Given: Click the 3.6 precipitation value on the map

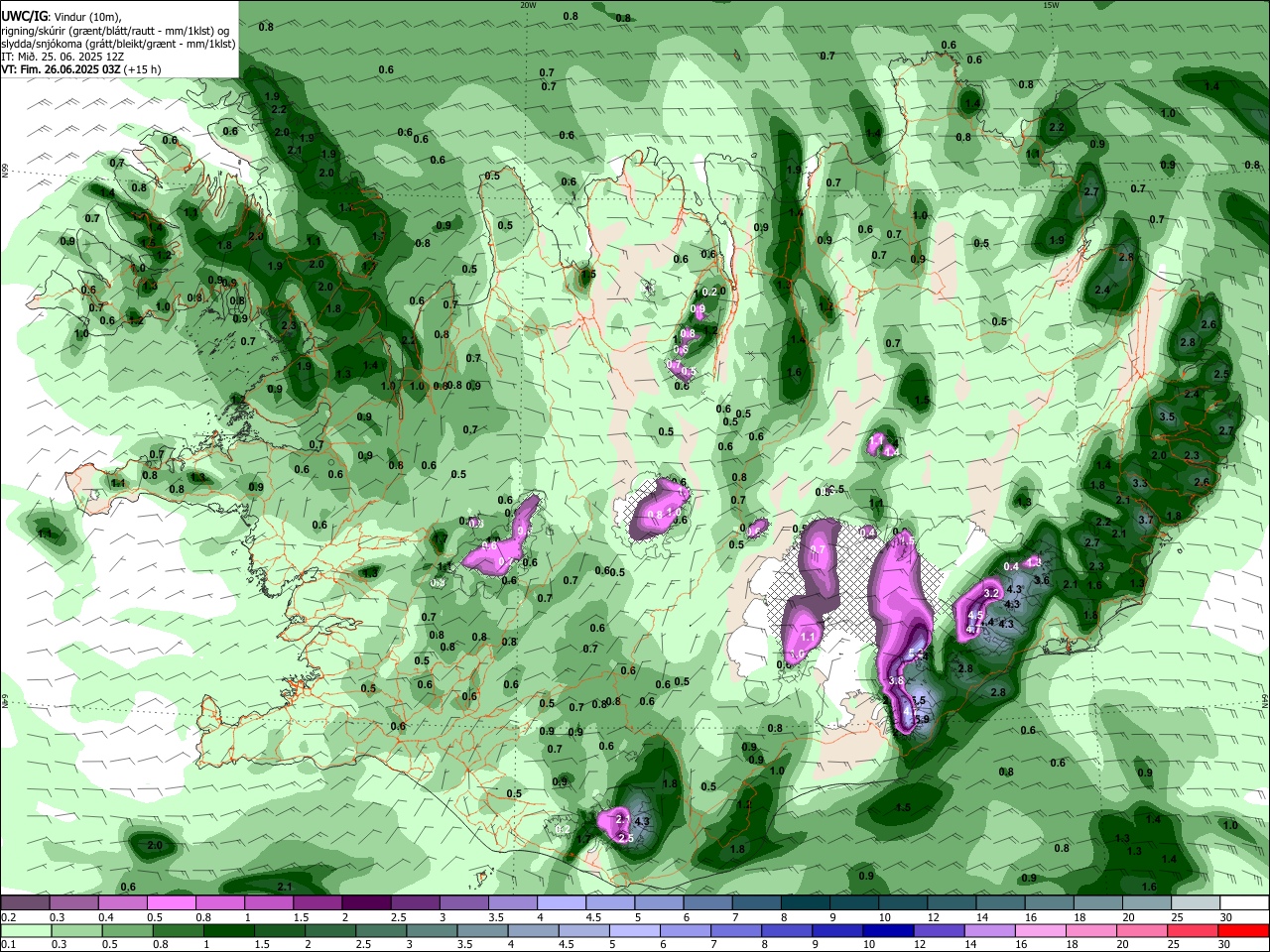Looking at the screenshot, I should (x=1042, y=580).
